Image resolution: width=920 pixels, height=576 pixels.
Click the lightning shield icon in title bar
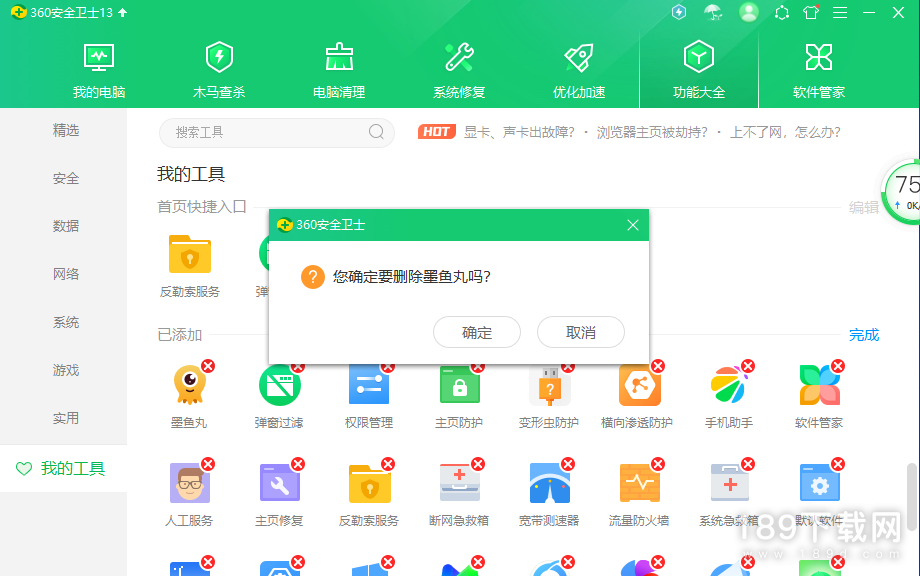(x=679, y=12)
